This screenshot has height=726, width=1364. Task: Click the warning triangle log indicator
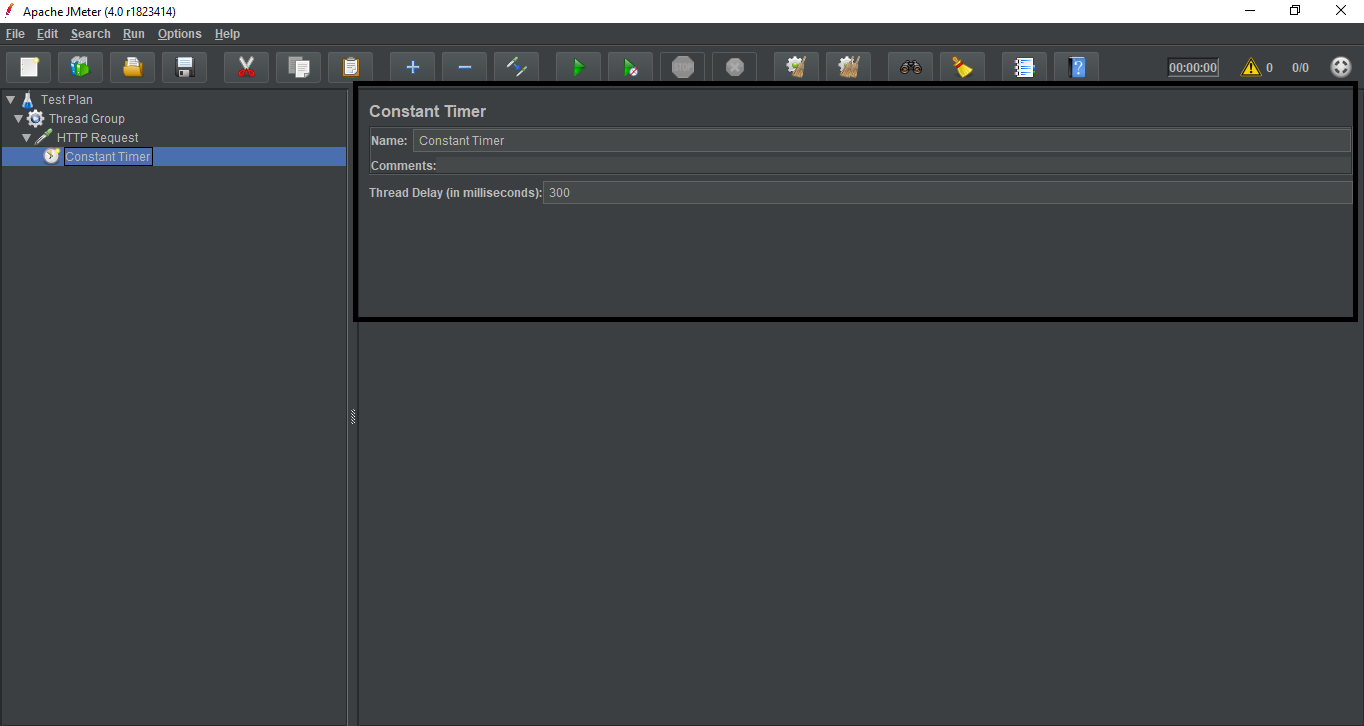[x=1250, y=68]
